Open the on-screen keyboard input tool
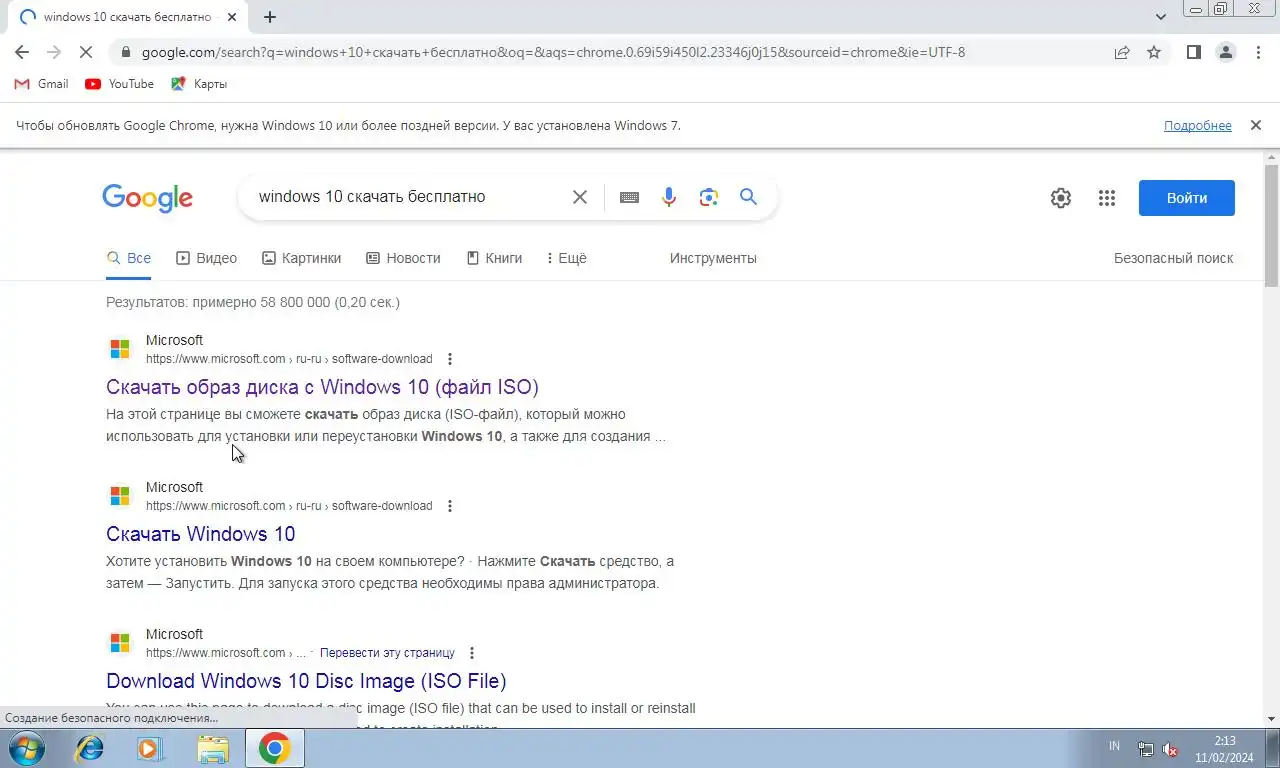The height and width of the screenshot is (768, 1280). coord(629,197)
